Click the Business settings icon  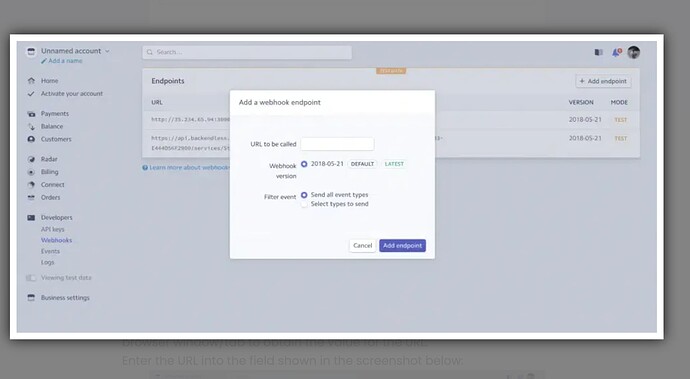pyautogui.click(x=31, y=298)
